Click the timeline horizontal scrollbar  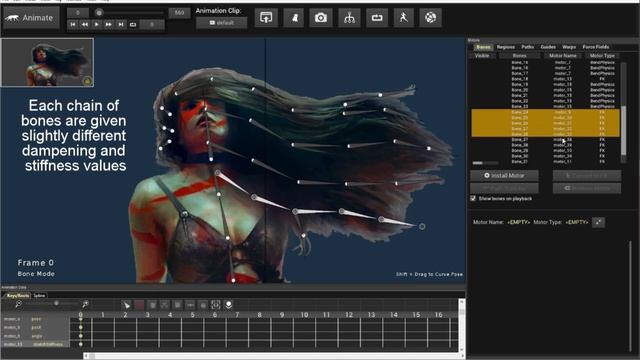pyautogui.click(x=273, y=356)
